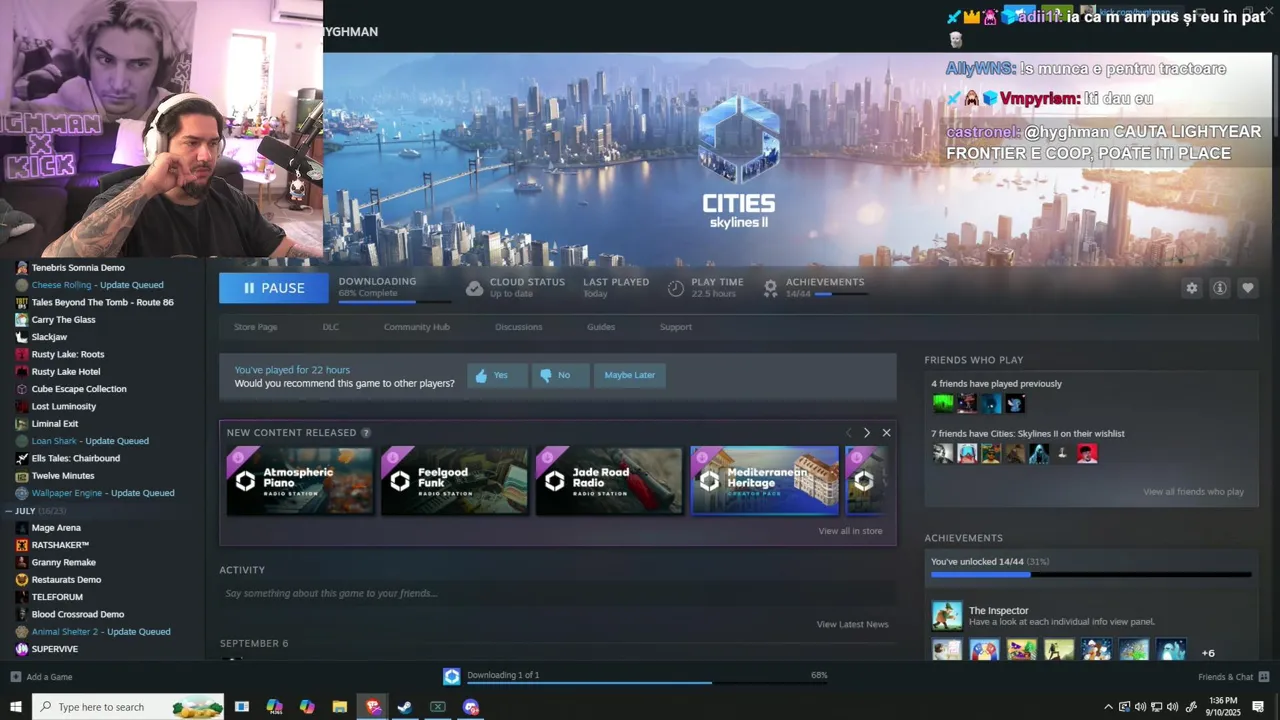Go to previous new content page arrow
Viewport: 1280px width, 720px height.
849,433
